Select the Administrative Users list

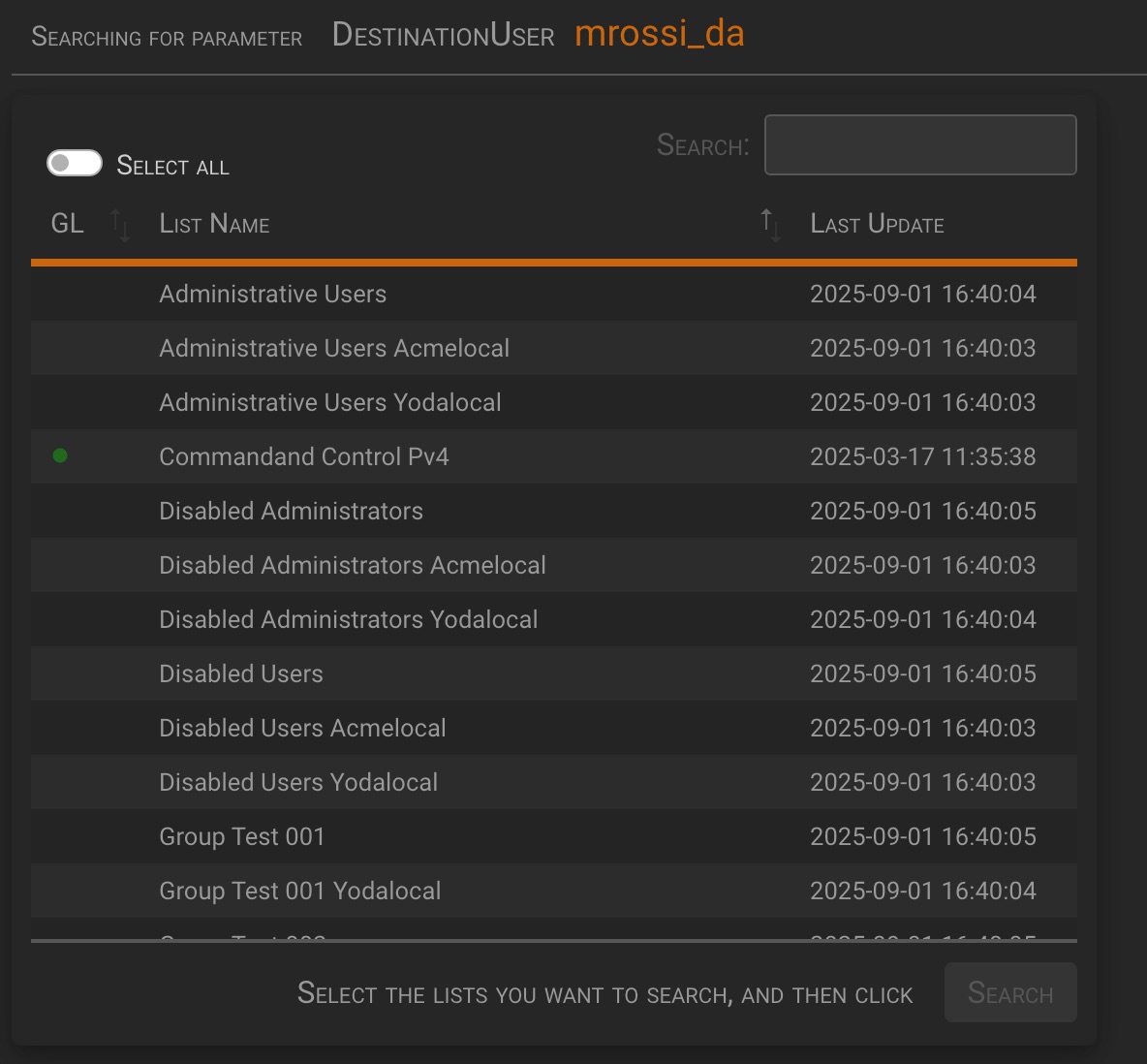pos(272,294)
